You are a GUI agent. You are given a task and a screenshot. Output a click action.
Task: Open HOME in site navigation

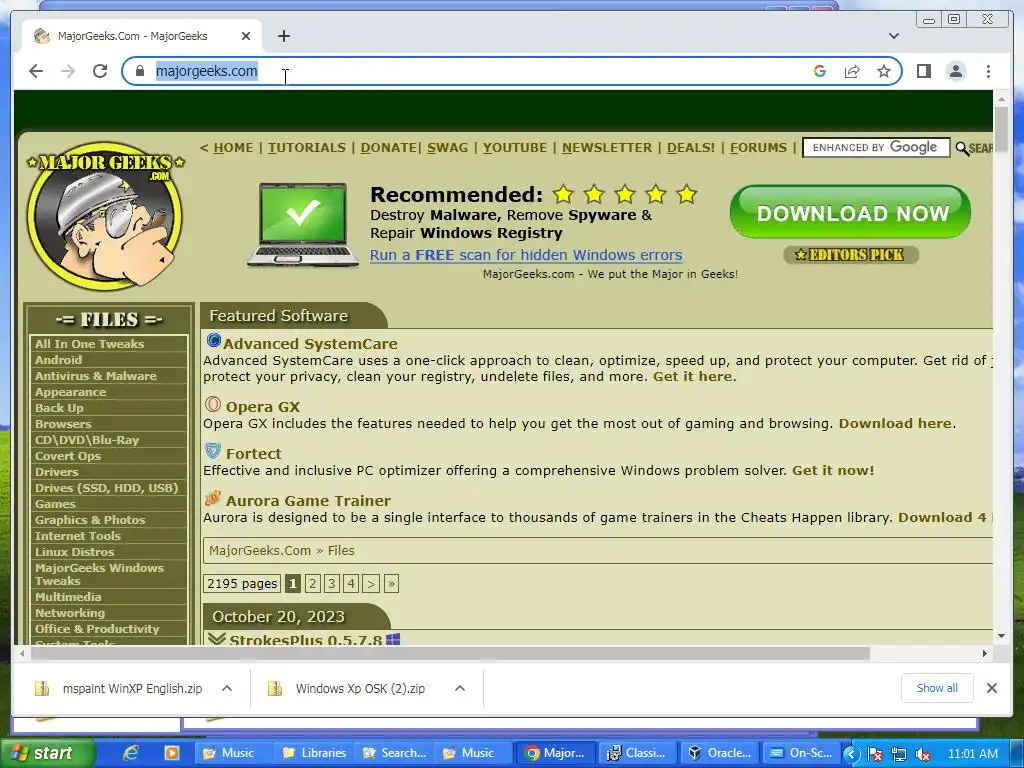pos(233,148)
